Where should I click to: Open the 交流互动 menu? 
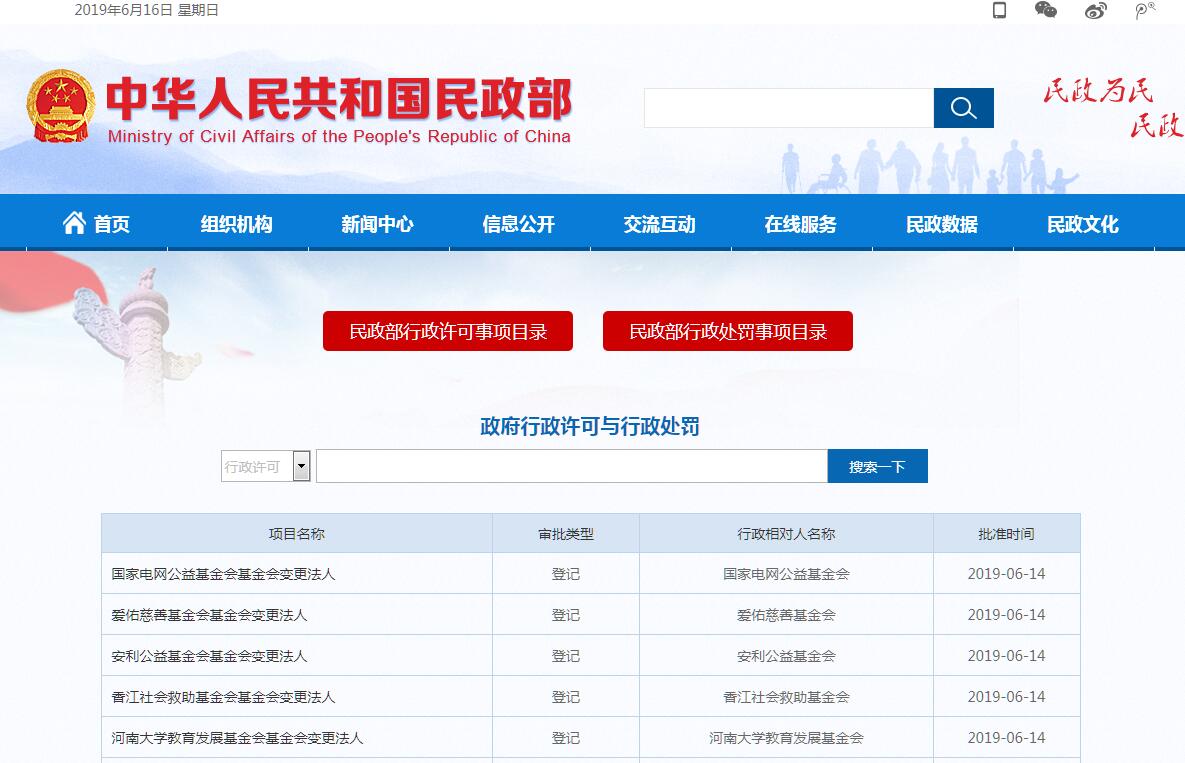659,224
